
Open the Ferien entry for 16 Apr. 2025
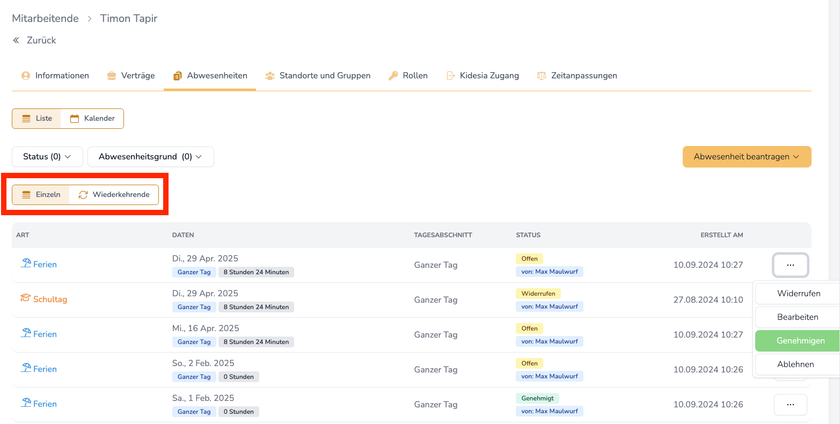coord(44,334)
